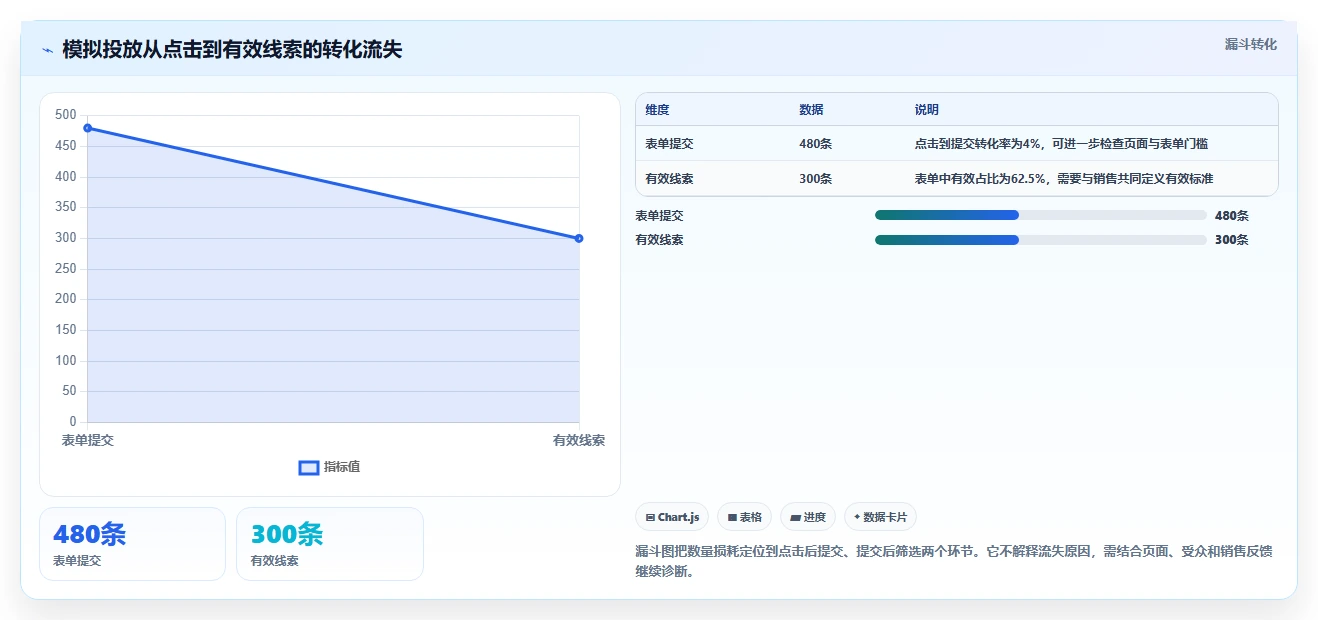Click the 300条 有效线索 stat card
Image resolution: width=1318 pixels, height=620 pixels.
tap(329, 544)
